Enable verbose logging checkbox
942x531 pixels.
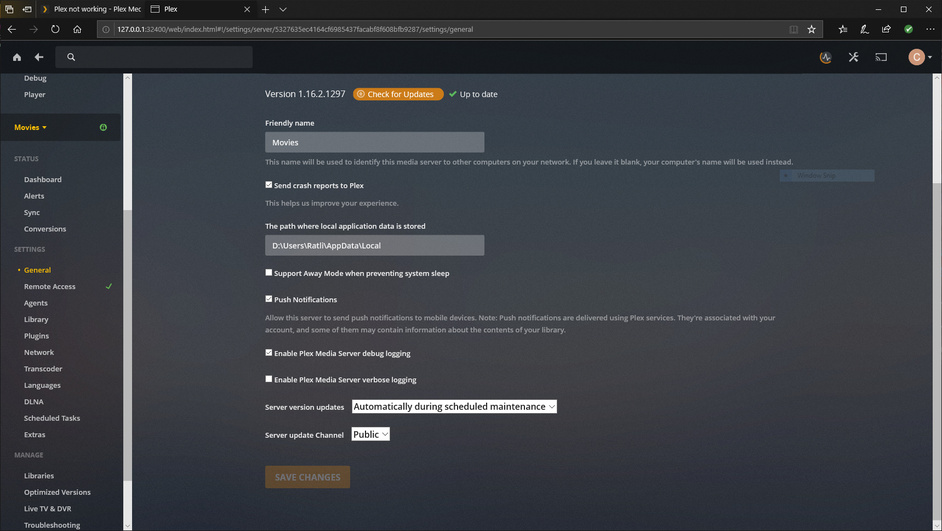[269, 379]
